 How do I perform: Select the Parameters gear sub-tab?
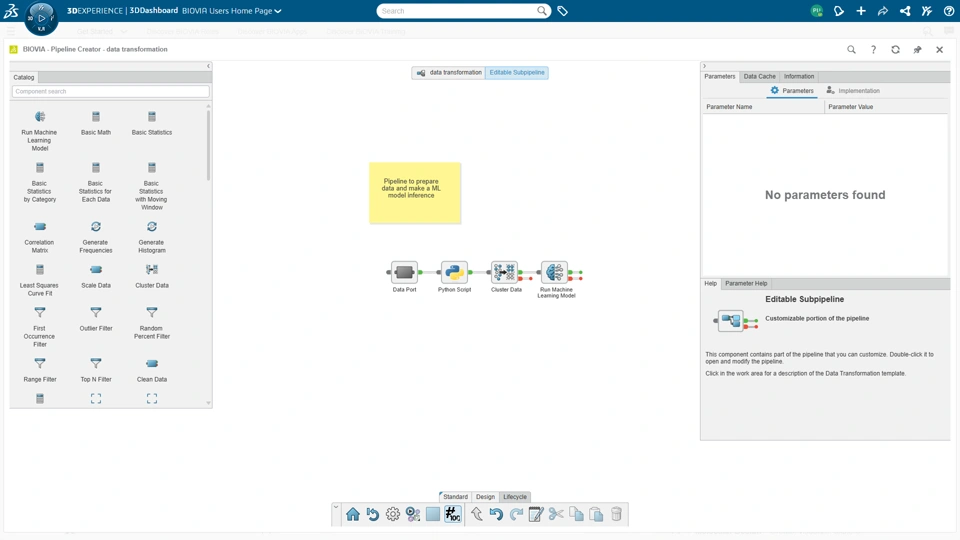coord(792,91)
